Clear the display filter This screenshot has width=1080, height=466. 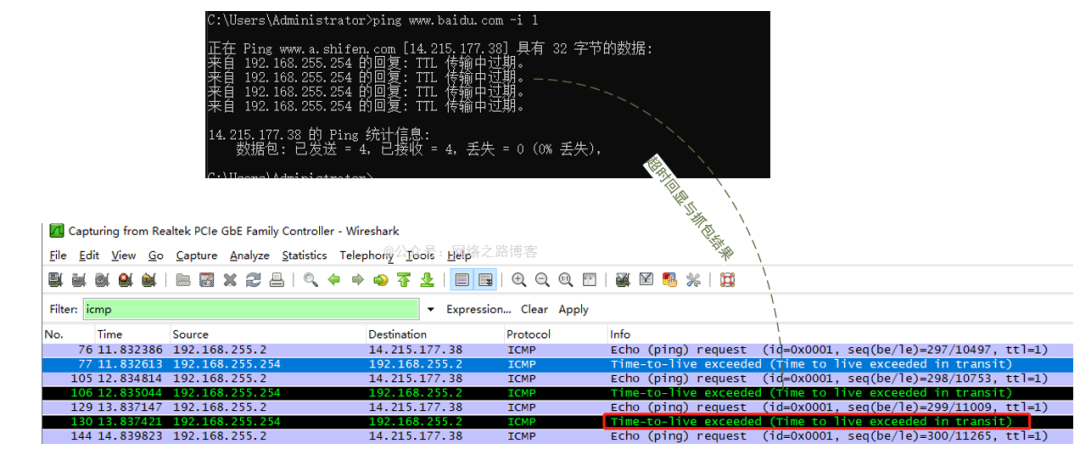(x=534, y=310)
